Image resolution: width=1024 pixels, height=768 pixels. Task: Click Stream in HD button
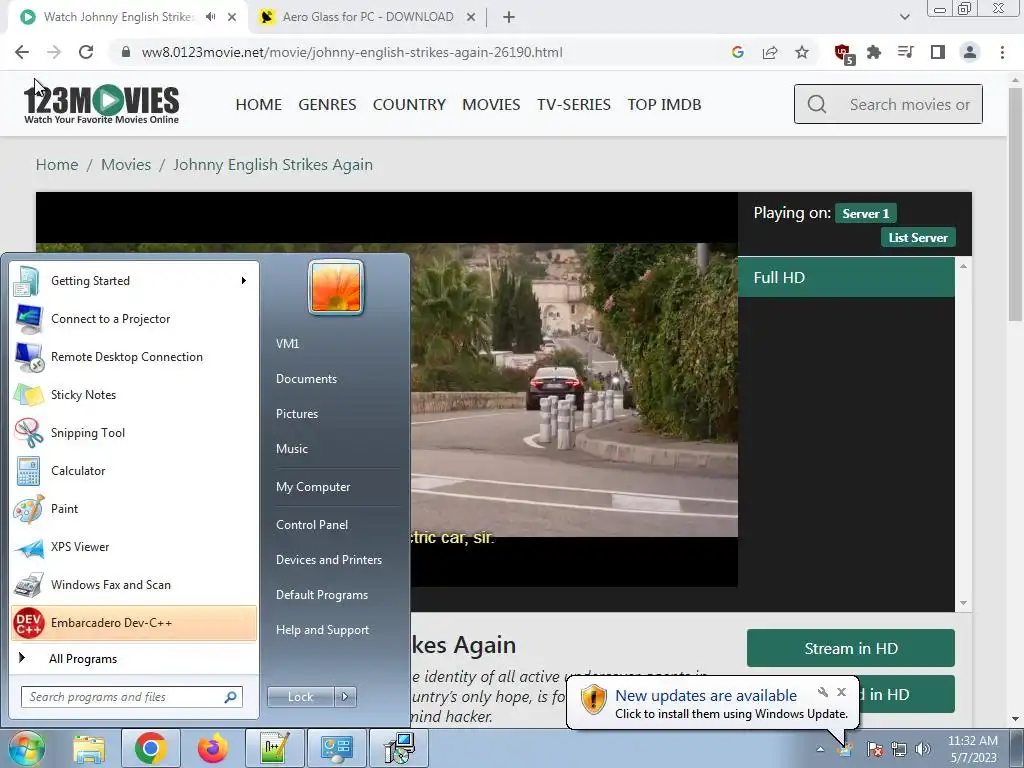(x=851, y=648)
